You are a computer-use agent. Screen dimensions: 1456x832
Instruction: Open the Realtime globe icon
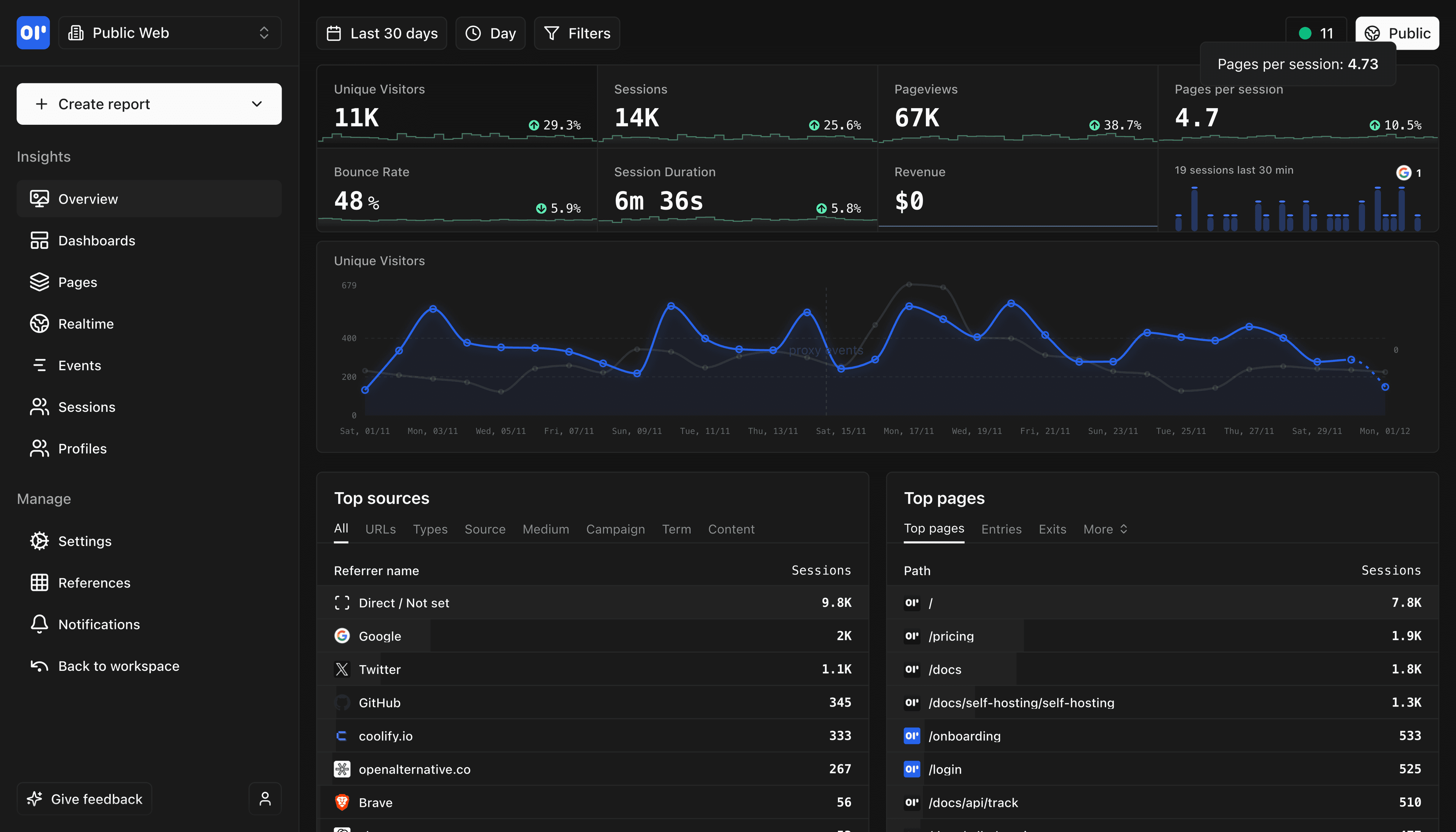coord(39,323)
